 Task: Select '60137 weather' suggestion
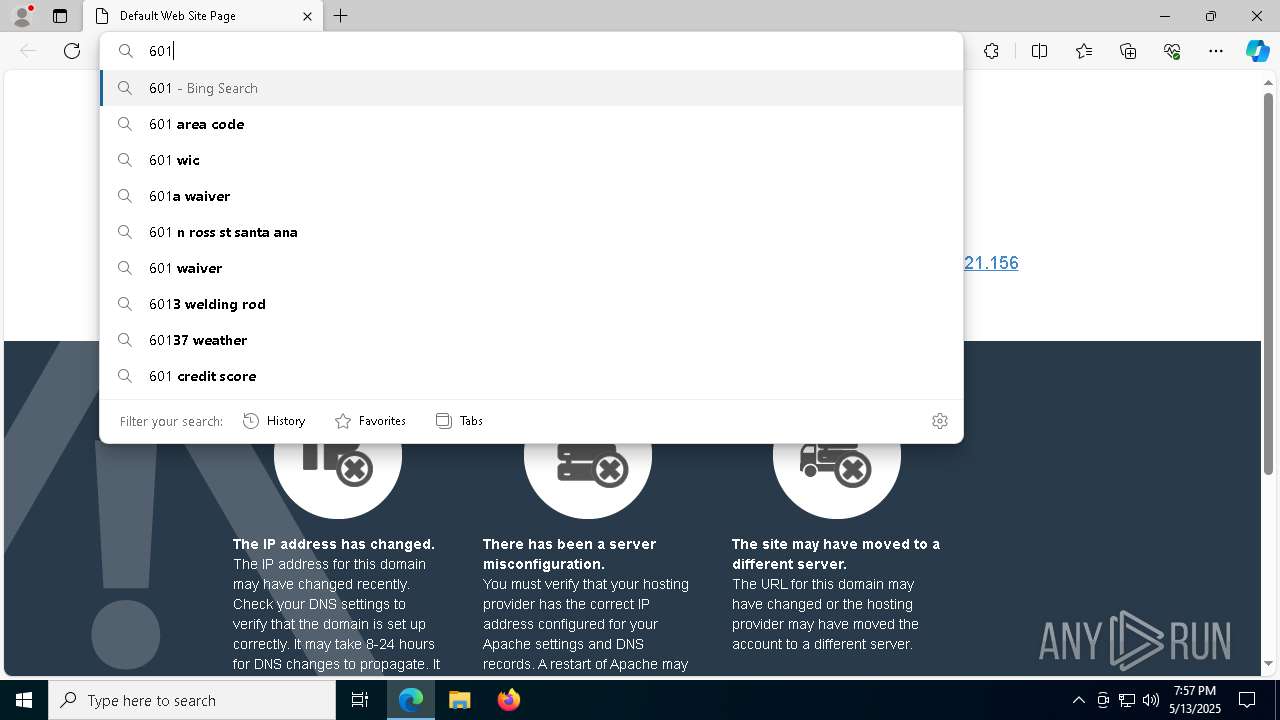531,340
